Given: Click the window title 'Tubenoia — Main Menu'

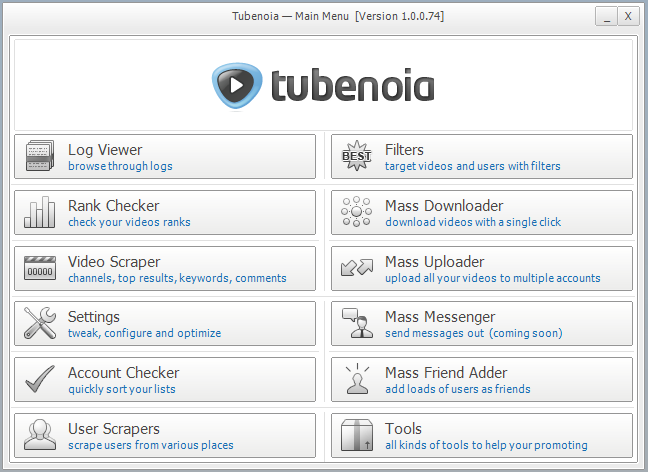Looking at the screenshot, I should (291, 16).
